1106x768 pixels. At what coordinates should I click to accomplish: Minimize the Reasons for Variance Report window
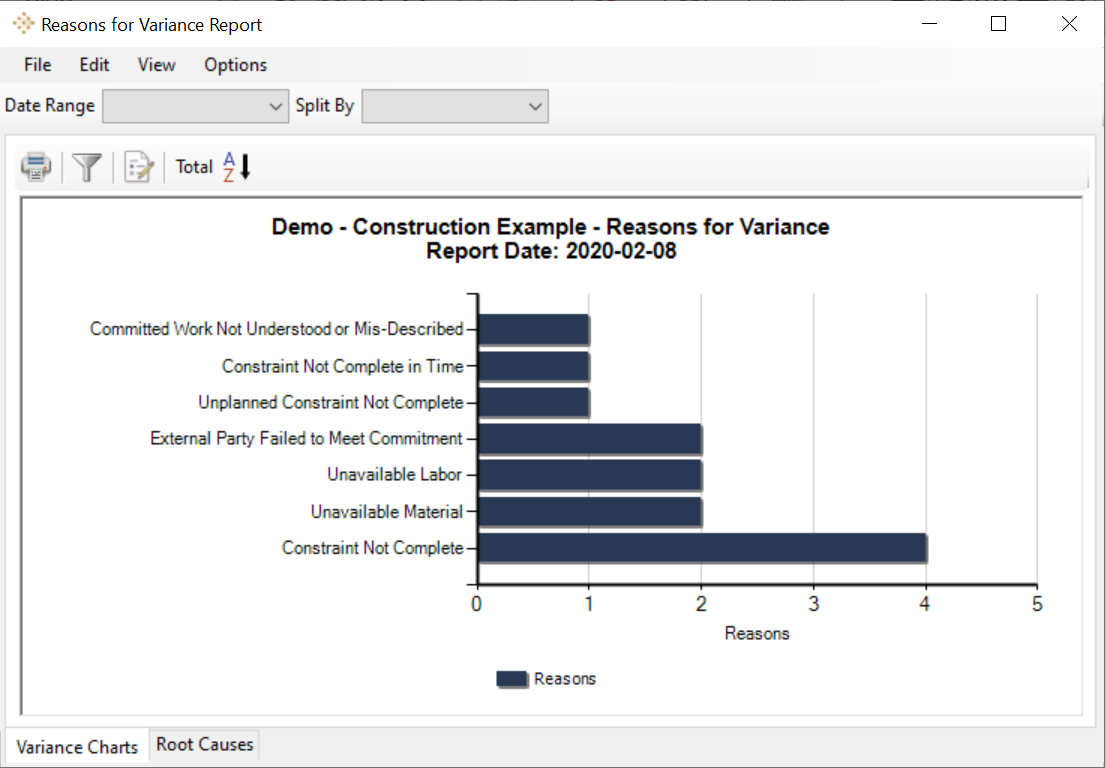[x=930, y=24]
